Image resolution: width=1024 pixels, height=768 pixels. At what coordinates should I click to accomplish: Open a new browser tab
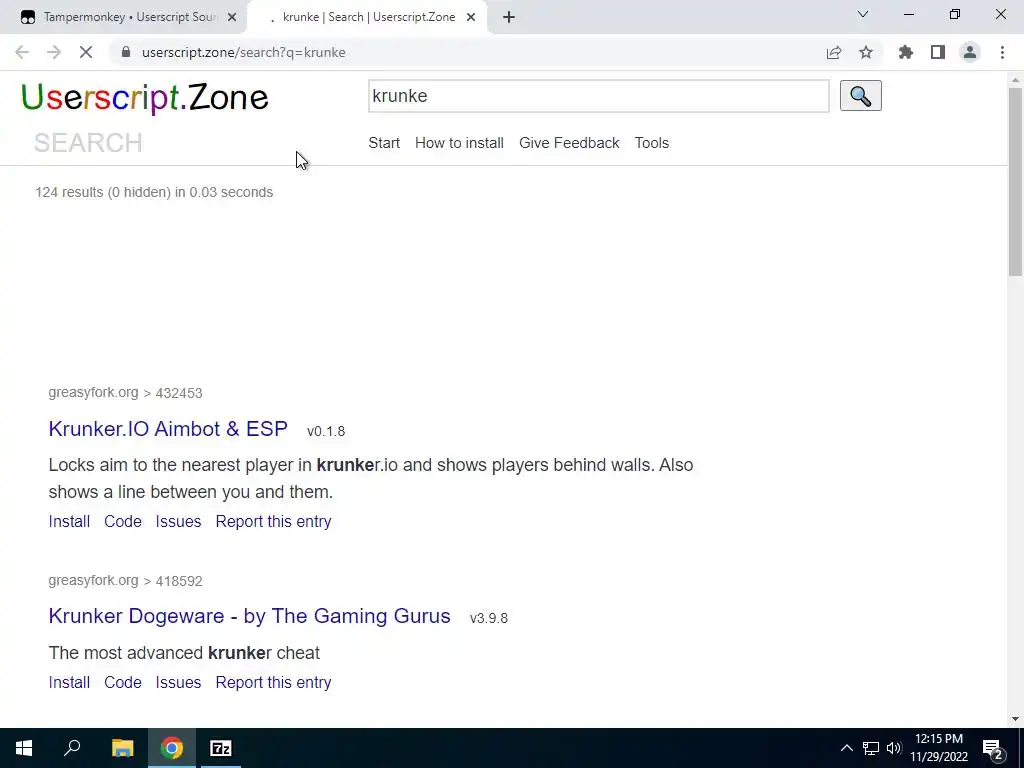pyautogui.click(x=509, y=17)
